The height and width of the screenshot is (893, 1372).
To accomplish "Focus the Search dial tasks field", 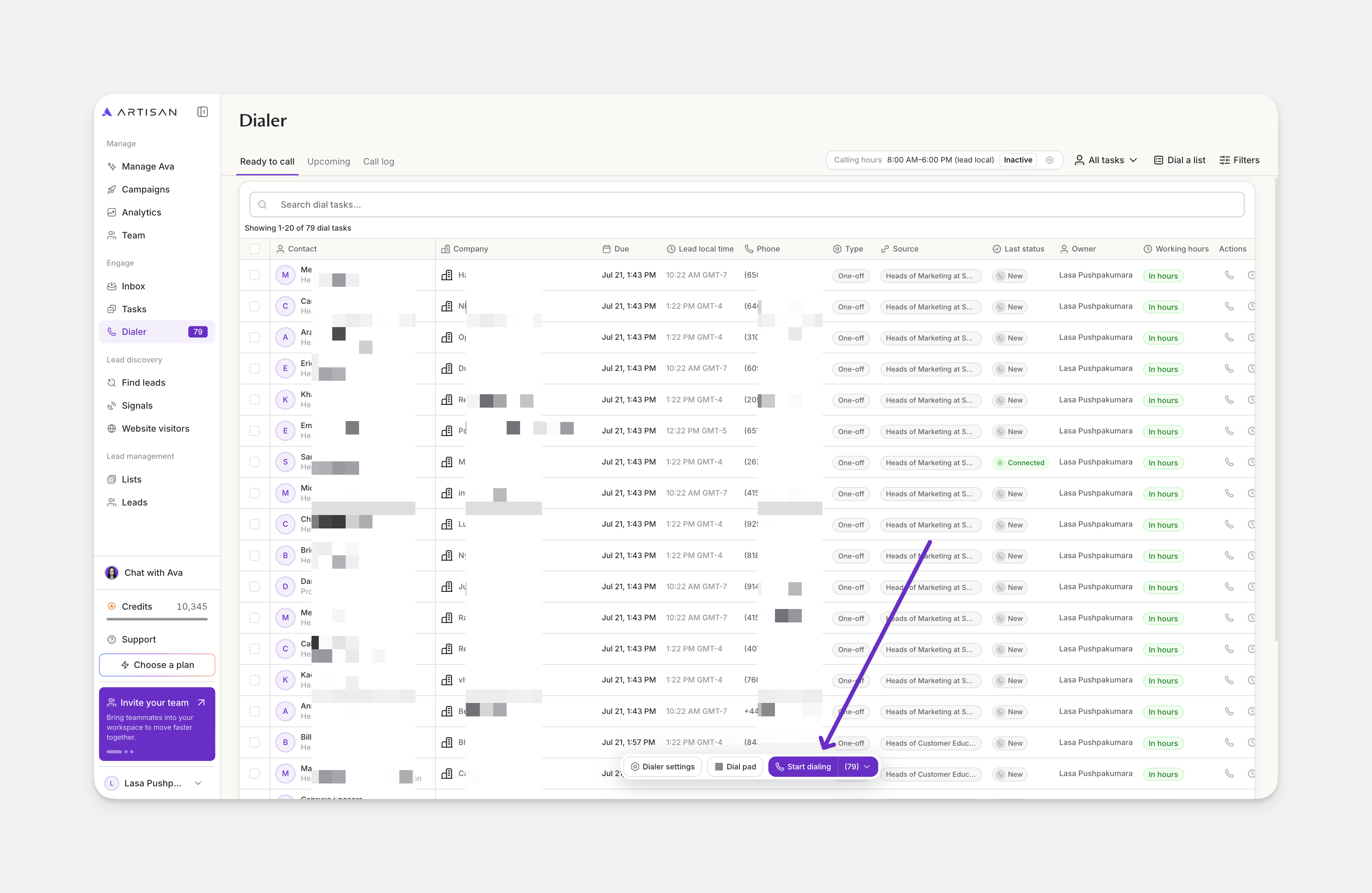I will (746, 205).
